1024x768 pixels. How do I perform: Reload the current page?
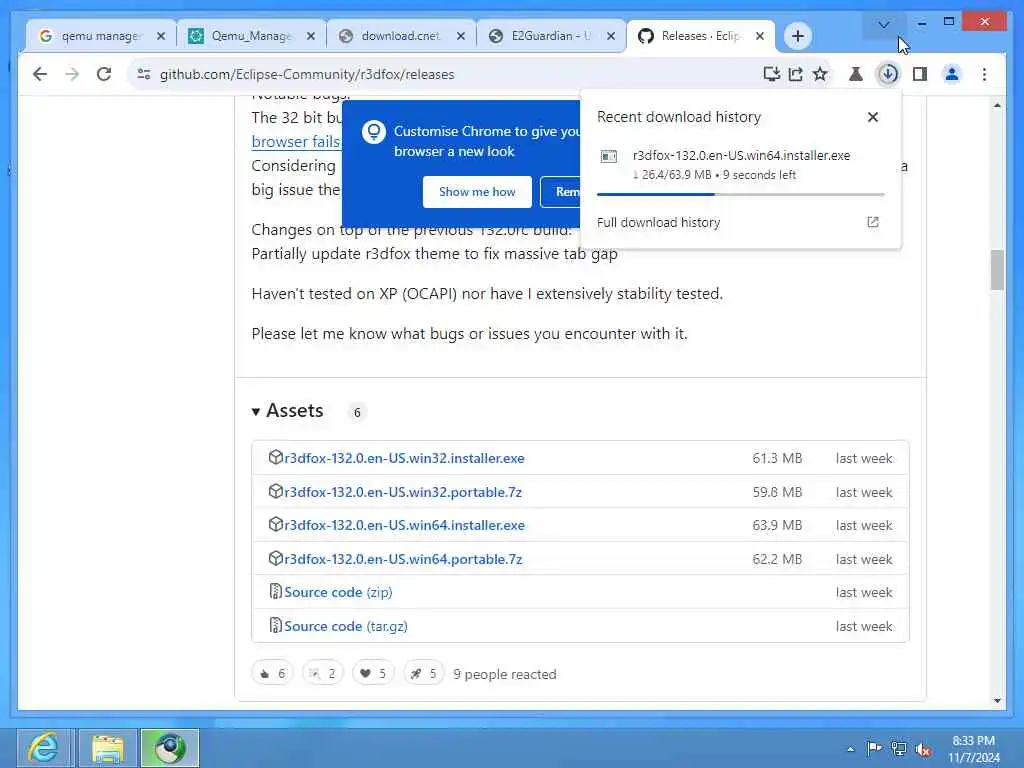104,74
